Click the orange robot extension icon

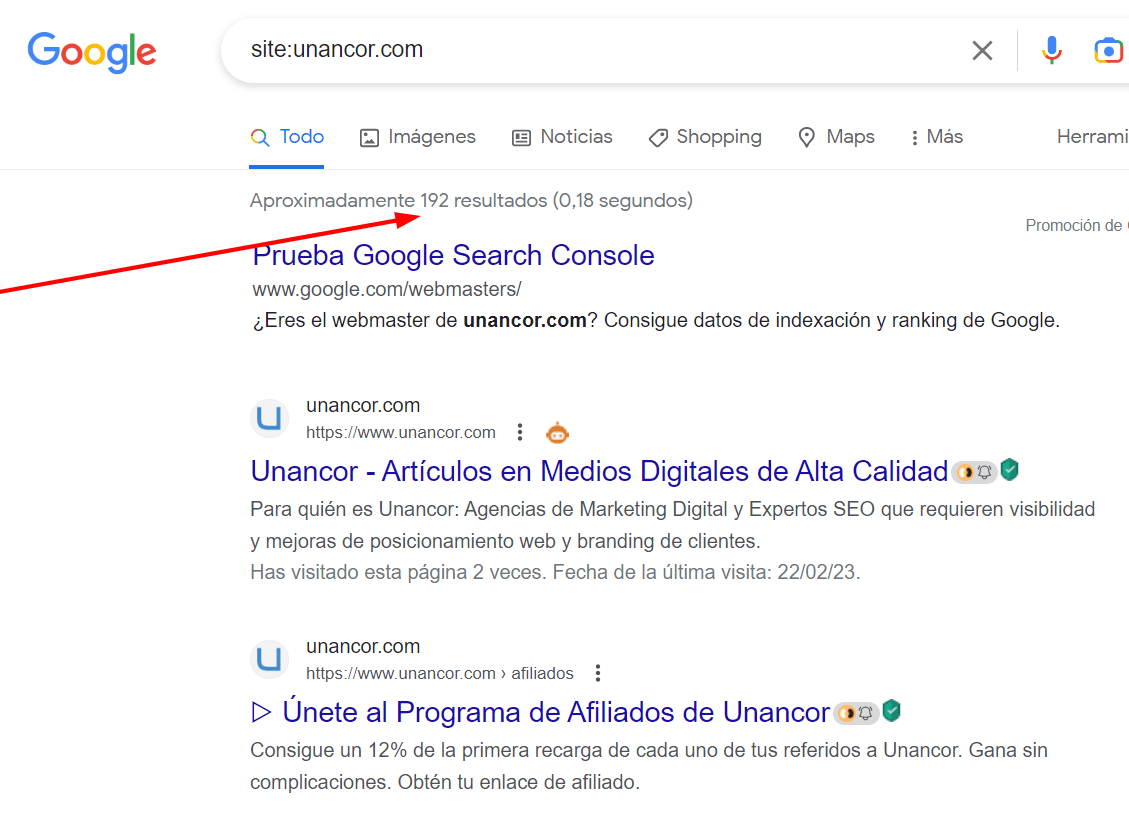pyautogui.click(x=557, y=433)
